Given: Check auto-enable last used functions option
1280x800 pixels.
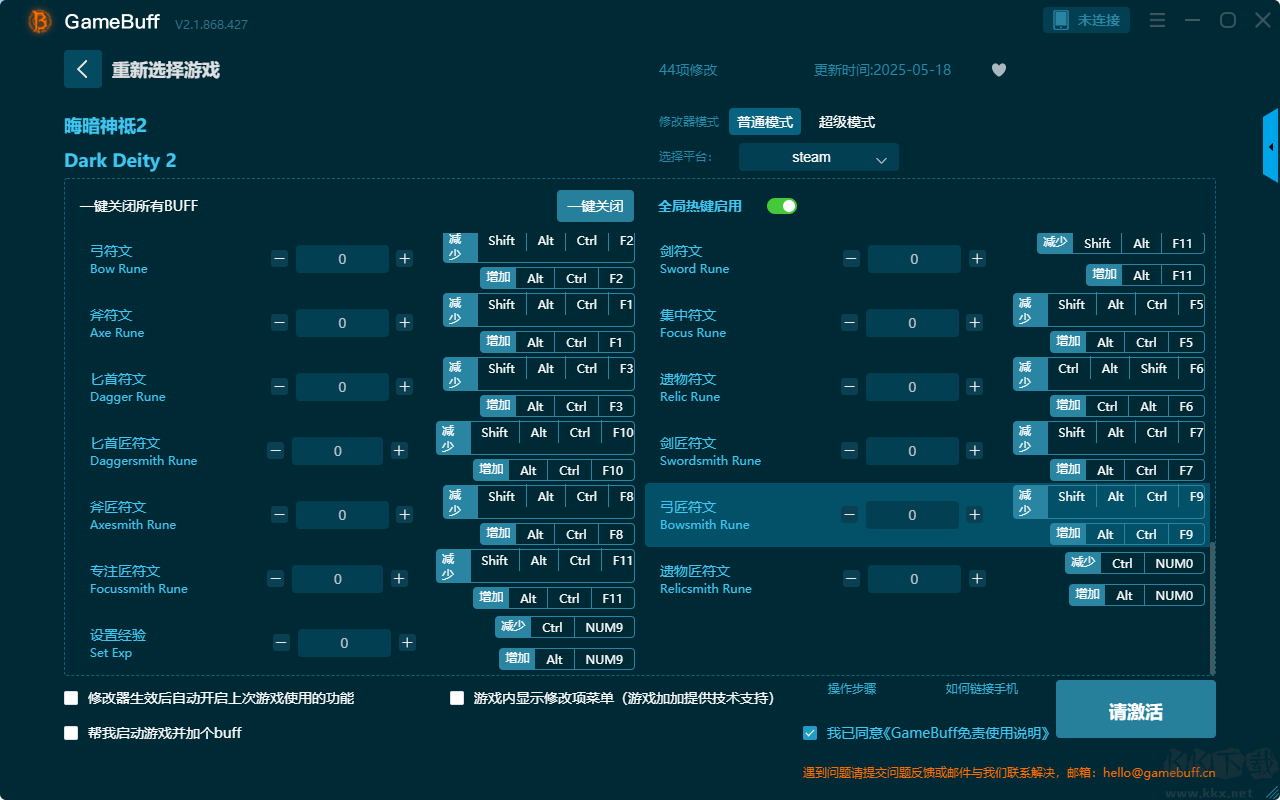Looking at the screenshot, I should 71,698.
